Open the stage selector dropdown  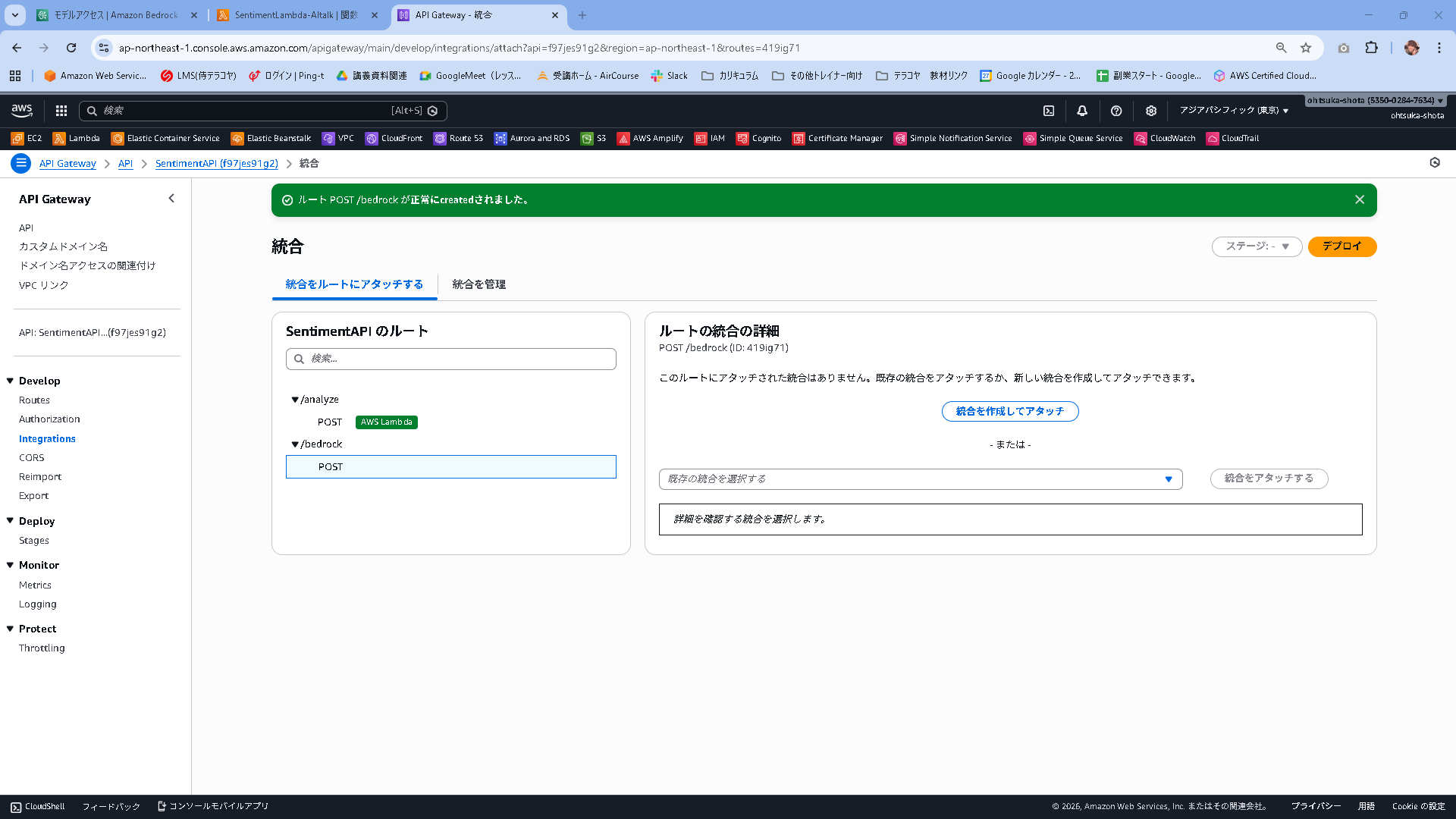[x=1257, y=246]
